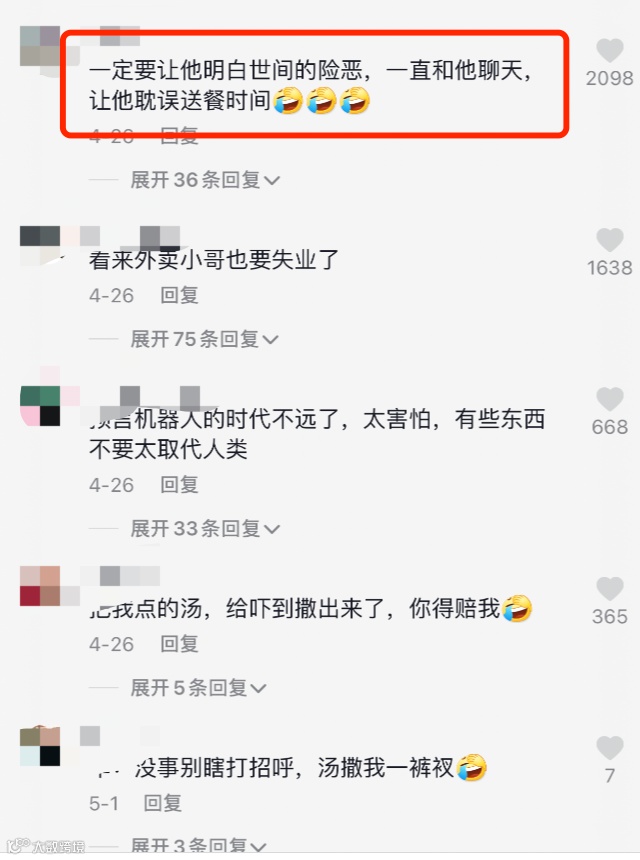Tap the heart showing 365 likes
640x860 pixels.
(x=609, y=589)
